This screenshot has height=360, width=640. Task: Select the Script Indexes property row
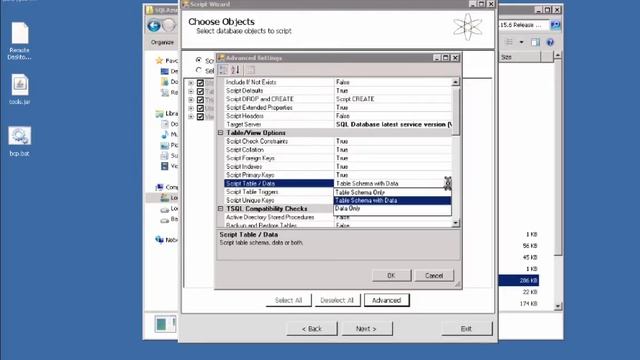[x=338, y=167]
